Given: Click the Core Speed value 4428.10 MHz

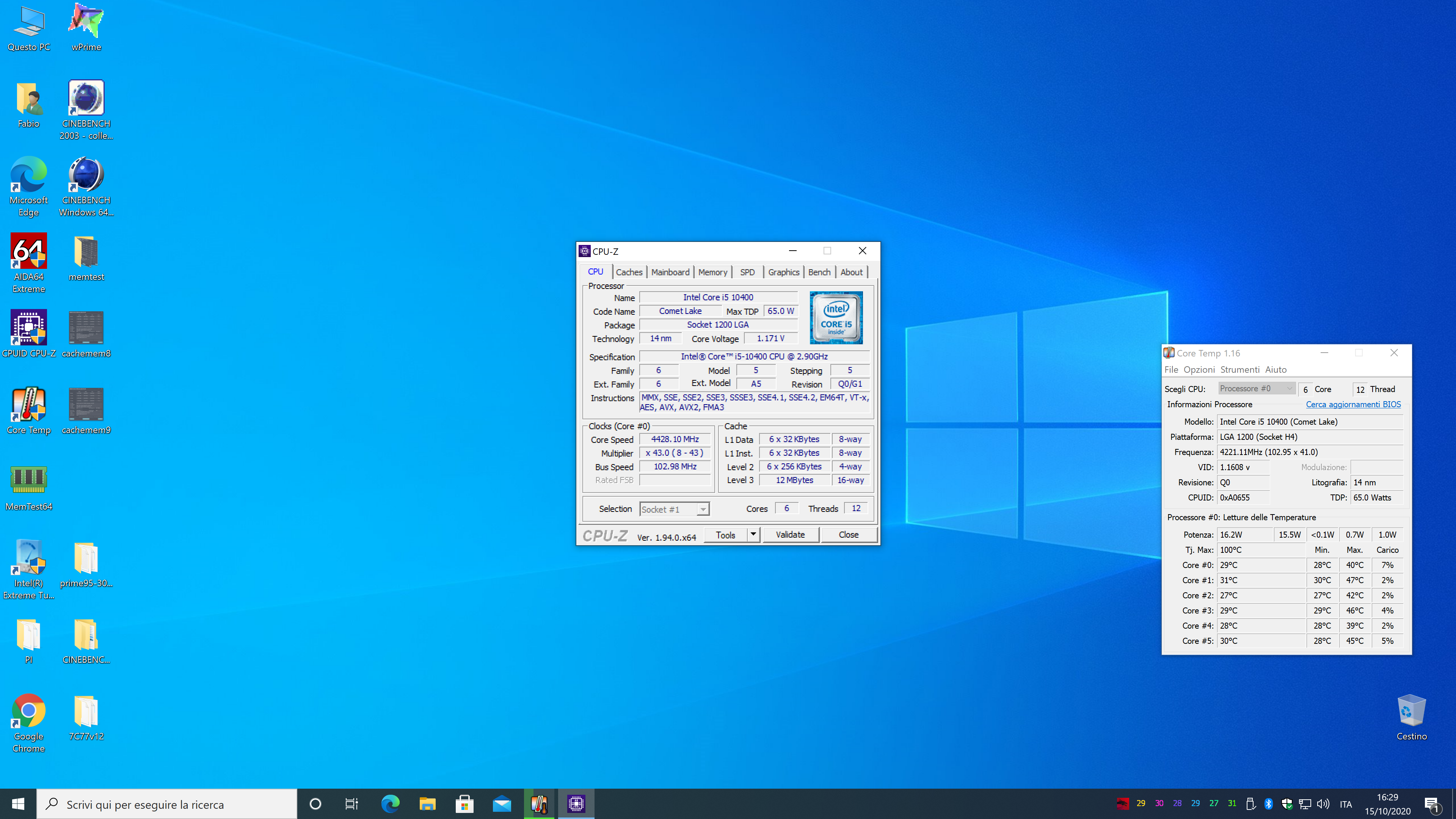Looking at the screenshot, I should click(x=675, y=439).
